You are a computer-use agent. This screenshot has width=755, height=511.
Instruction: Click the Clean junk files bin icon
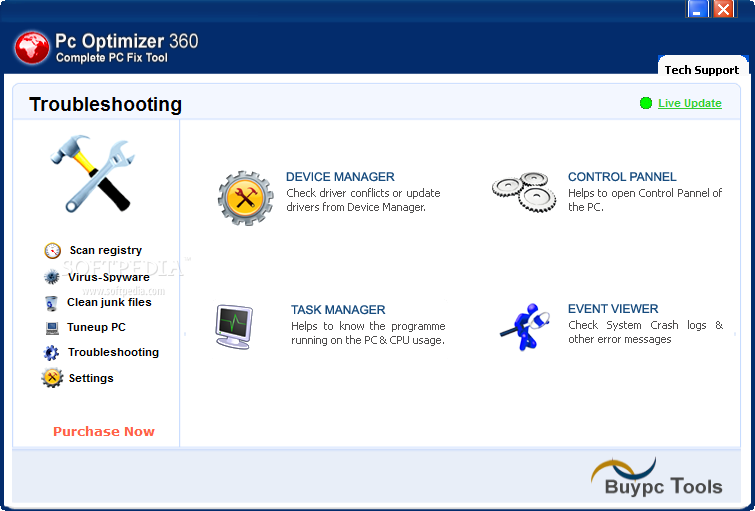(51, 303)
